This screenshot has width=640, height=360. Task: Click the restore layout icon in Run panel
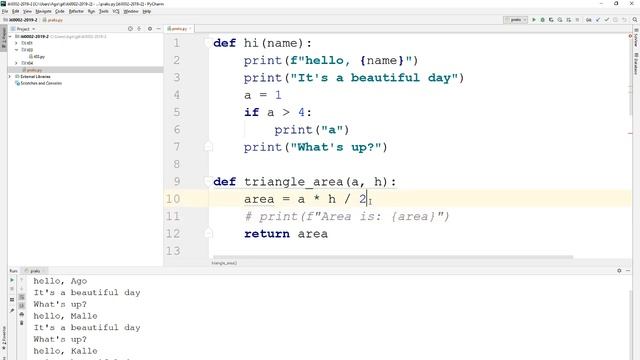pos(12,300)
